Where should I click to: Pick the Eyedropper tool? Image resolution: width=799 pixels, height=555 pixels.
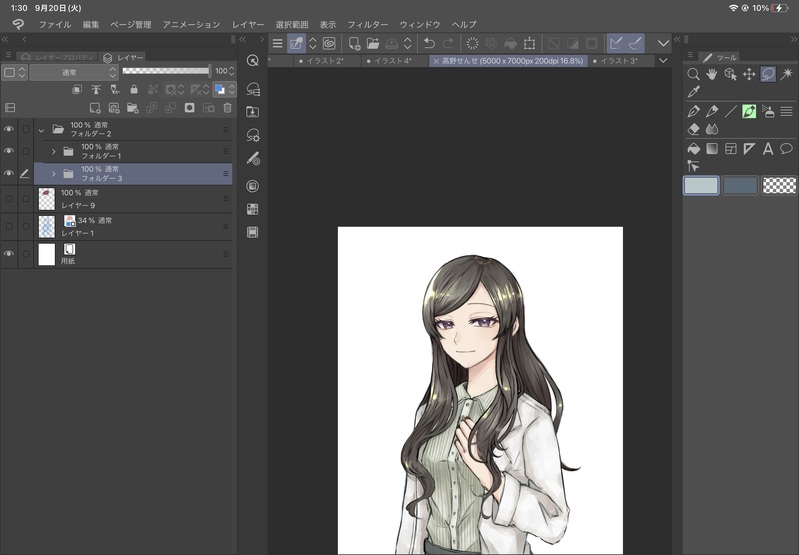click(693, 92)
